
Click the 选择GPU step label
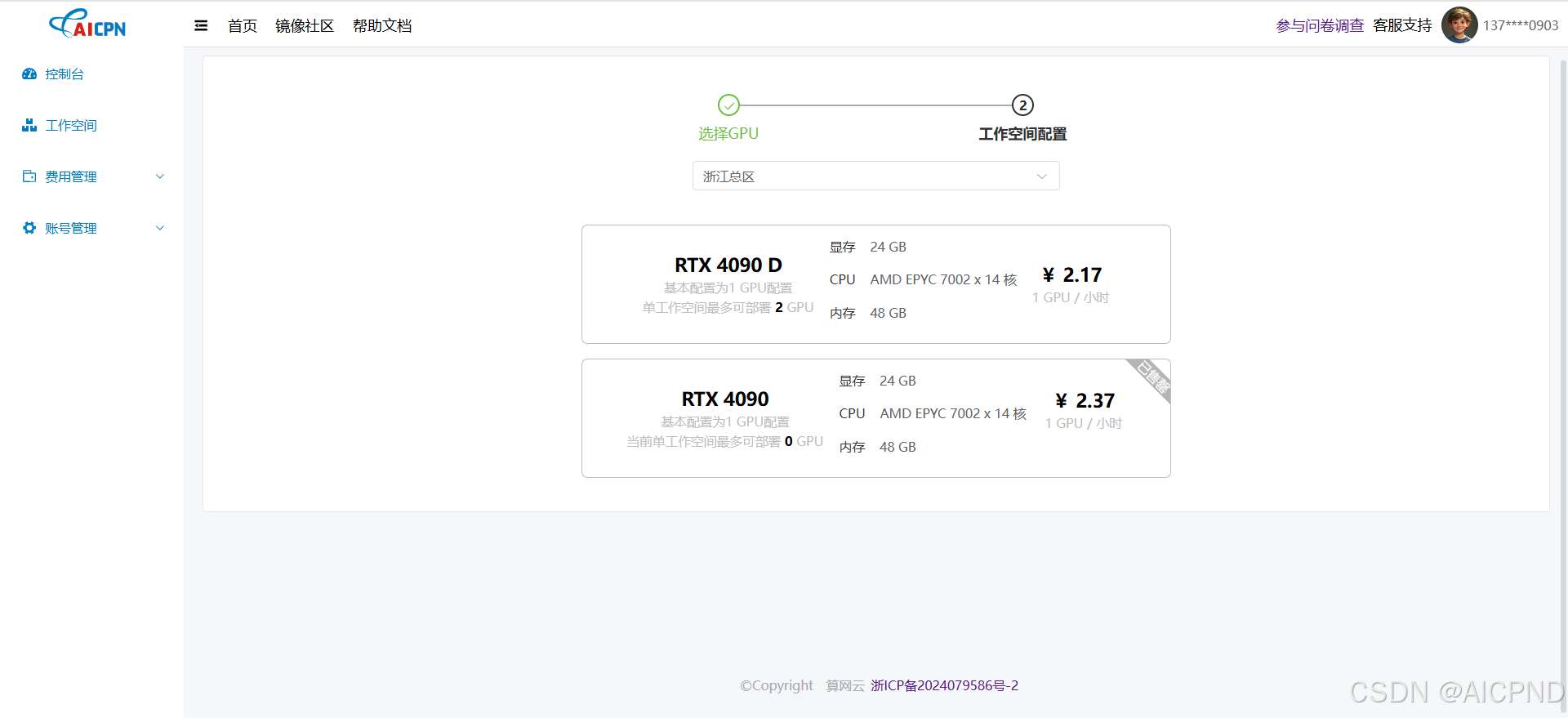(728, 133)
